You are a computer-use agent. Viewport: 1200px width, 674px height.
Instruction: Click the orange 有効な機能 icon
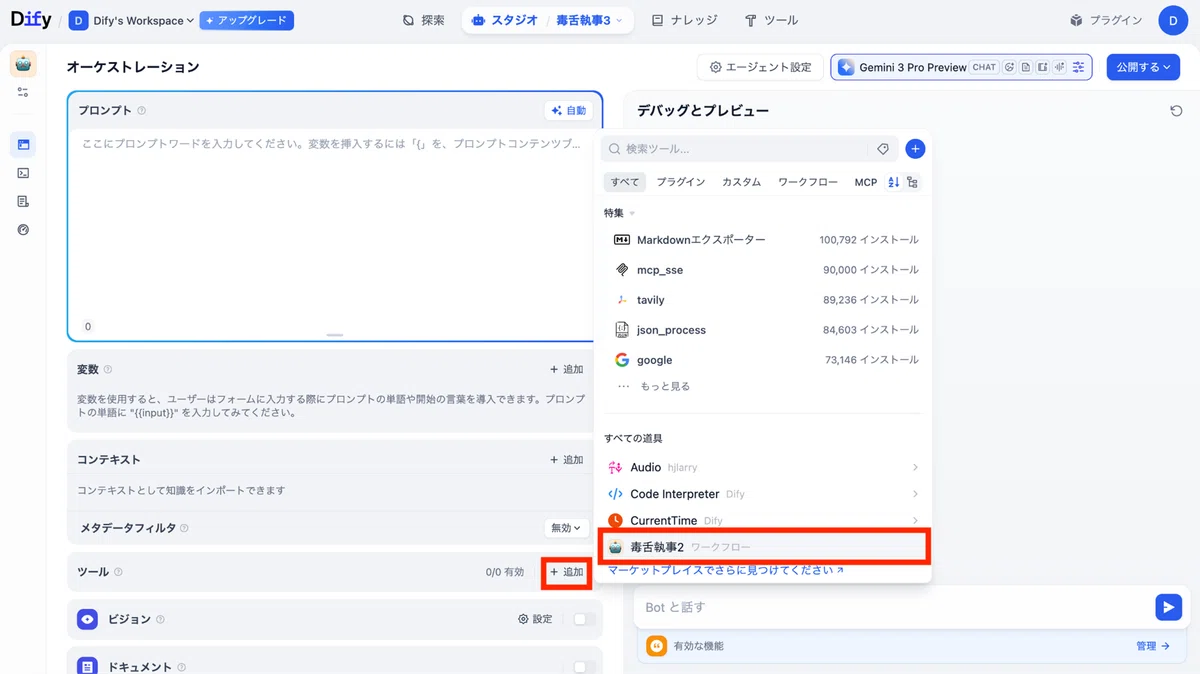click(656, 646)
